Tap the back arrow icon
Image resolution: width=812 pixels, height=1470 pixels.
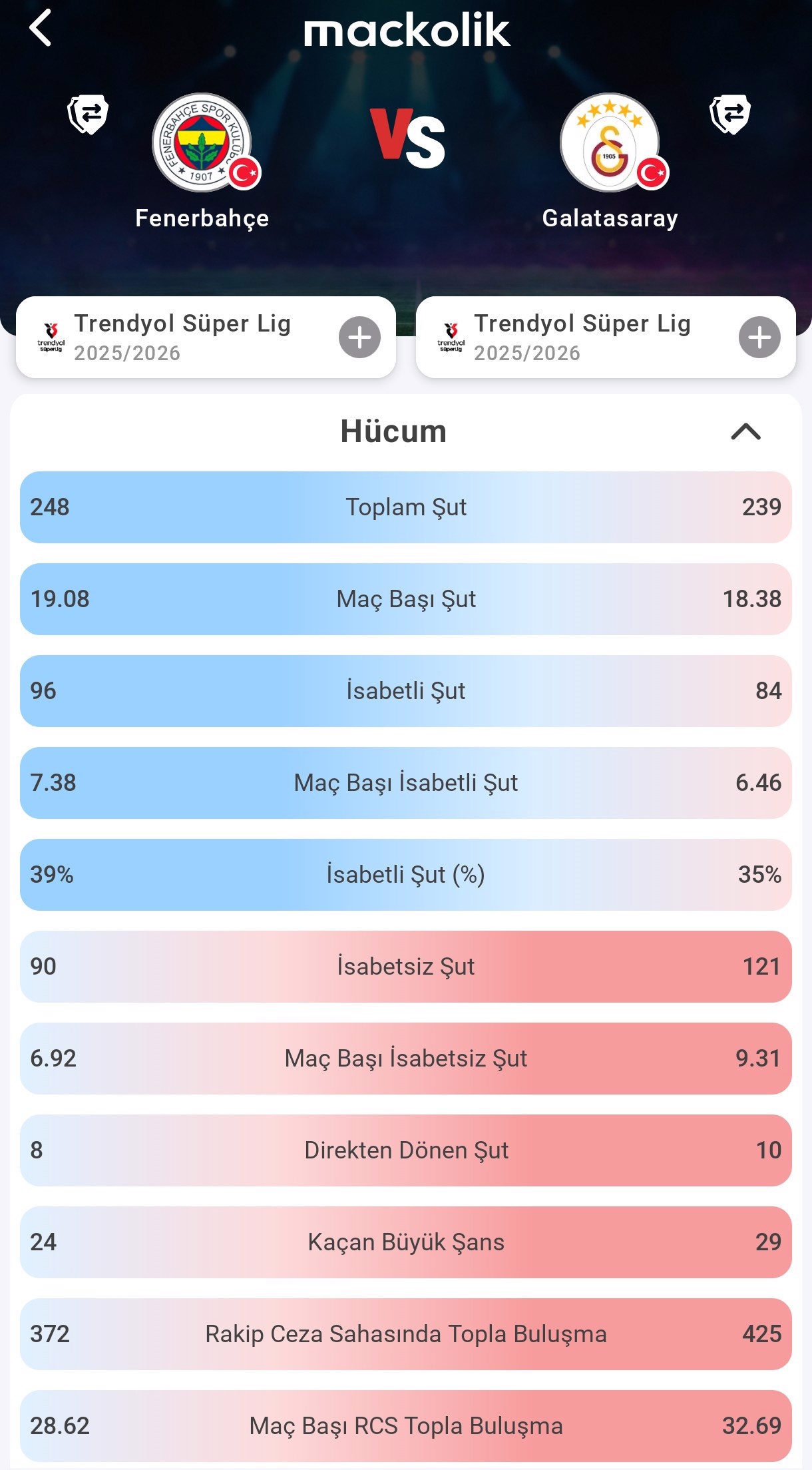[x=41, y=28]
